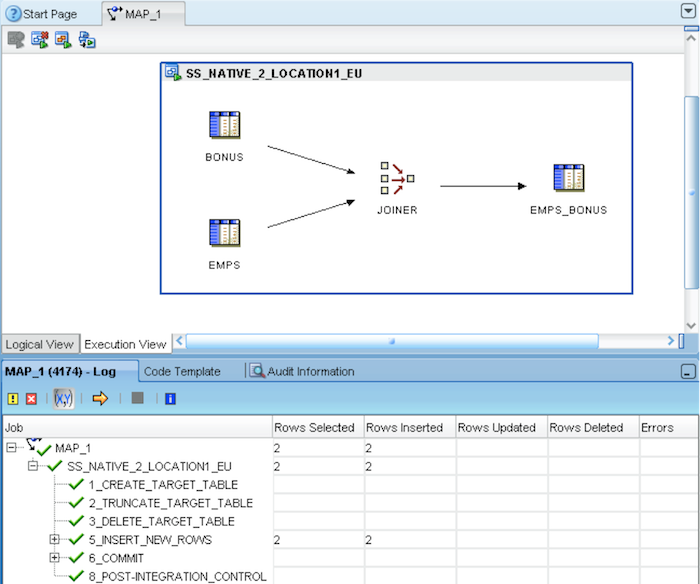
Task: Click the MAP_1 tab mapping icon
Action: pos(115,13)
